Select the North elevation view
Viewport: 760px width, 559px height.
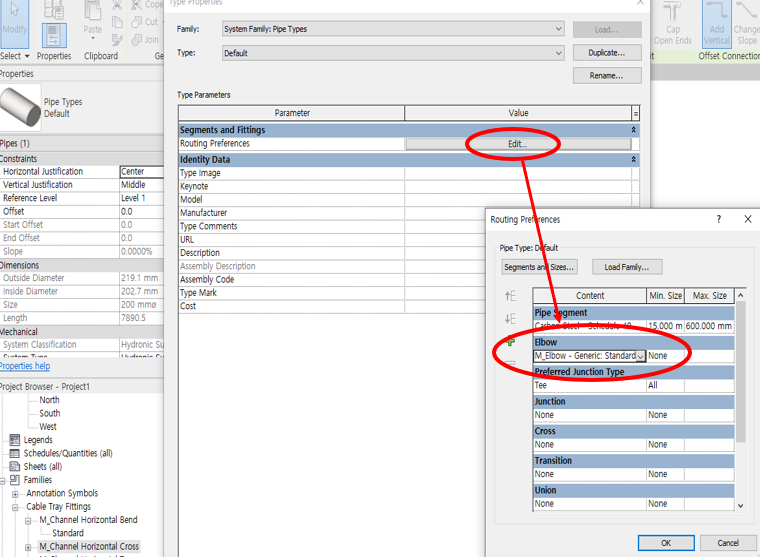click(49, 400)
